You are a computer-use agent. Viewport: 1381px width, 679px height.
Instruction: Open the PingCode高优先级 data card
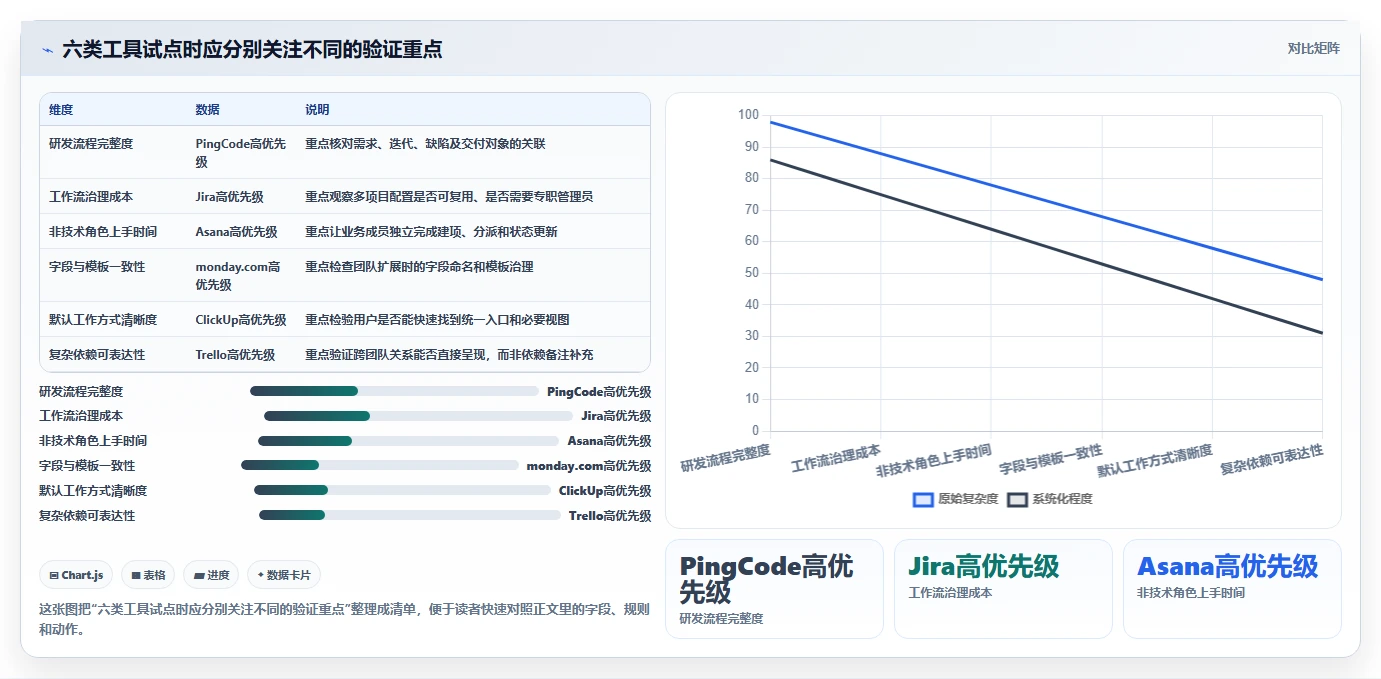click(x=774, y=589)
